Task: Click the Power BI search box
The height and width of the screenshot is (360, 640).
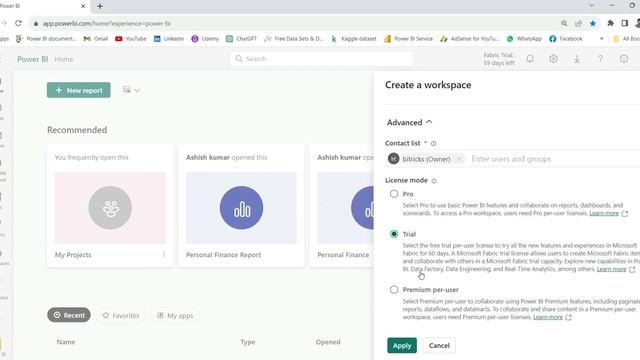Action: click(x=322, y=59)
